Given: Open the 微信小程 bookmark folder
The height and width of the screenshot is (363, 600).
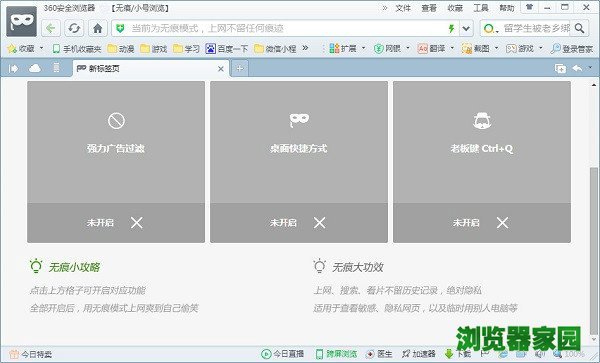Looking at the screenshot, I should point(276,49).
